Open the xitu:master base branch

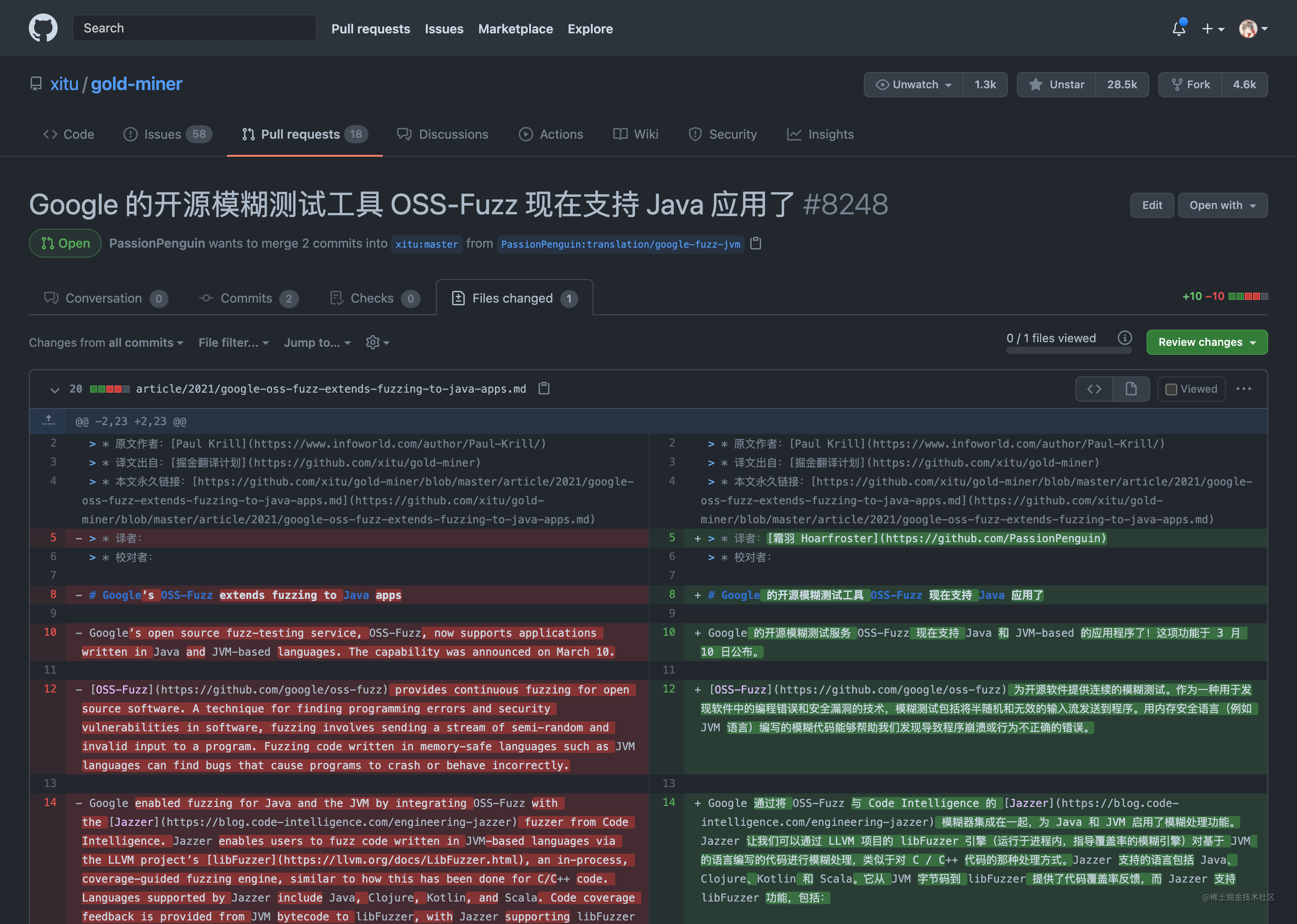(x=426, y=244)
